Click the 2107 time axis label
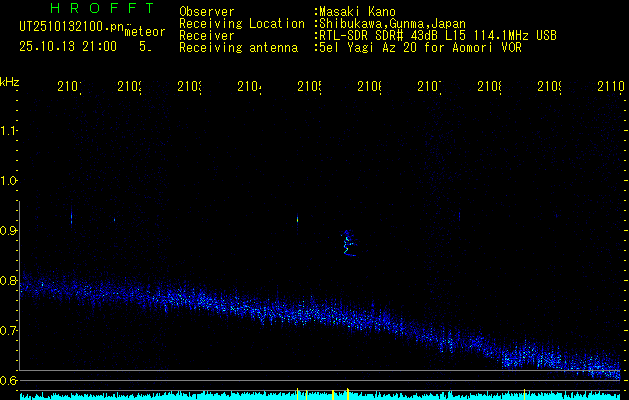 (429, 86)
